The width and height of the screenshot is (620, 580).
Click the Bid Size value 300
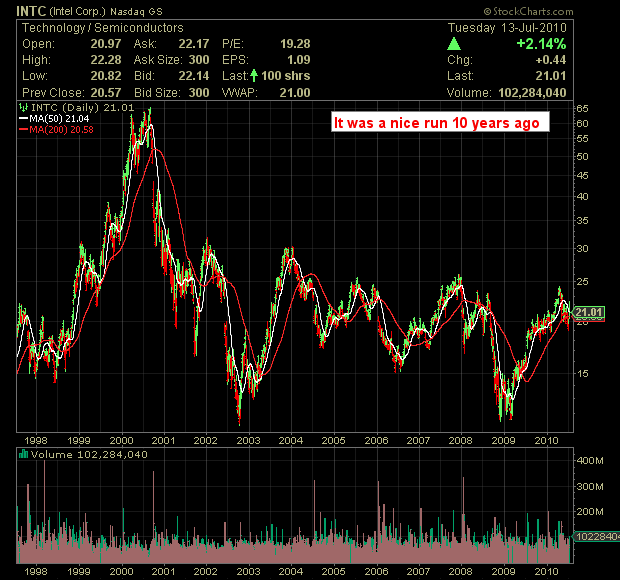coord(198,93)
